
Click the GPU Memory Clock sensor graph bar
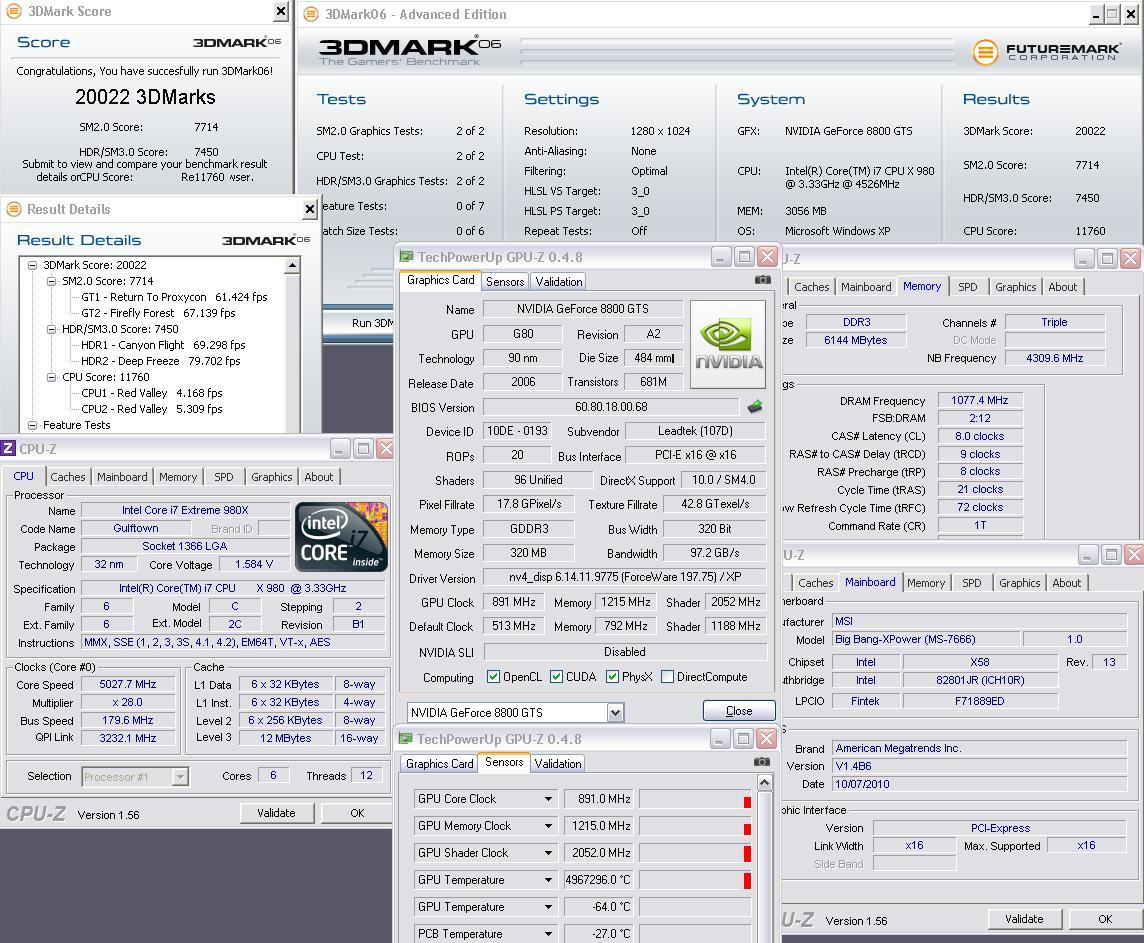(x=695, y=826)
